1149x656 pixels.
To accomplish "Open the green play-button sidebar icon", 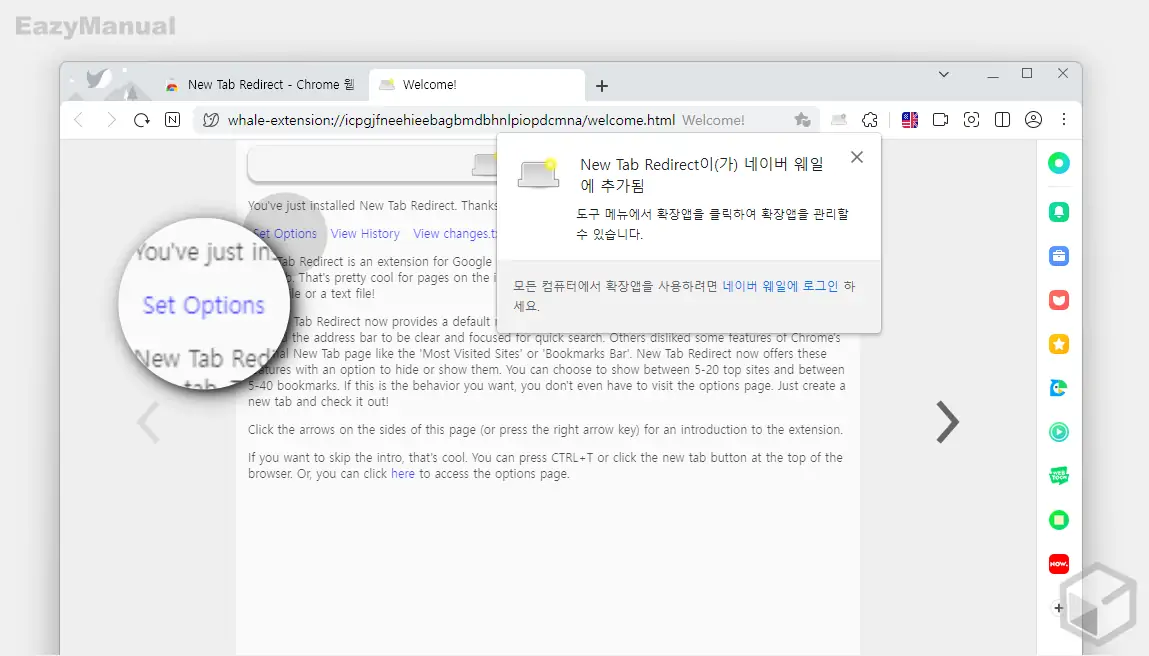I will (x=1059, y=432).
